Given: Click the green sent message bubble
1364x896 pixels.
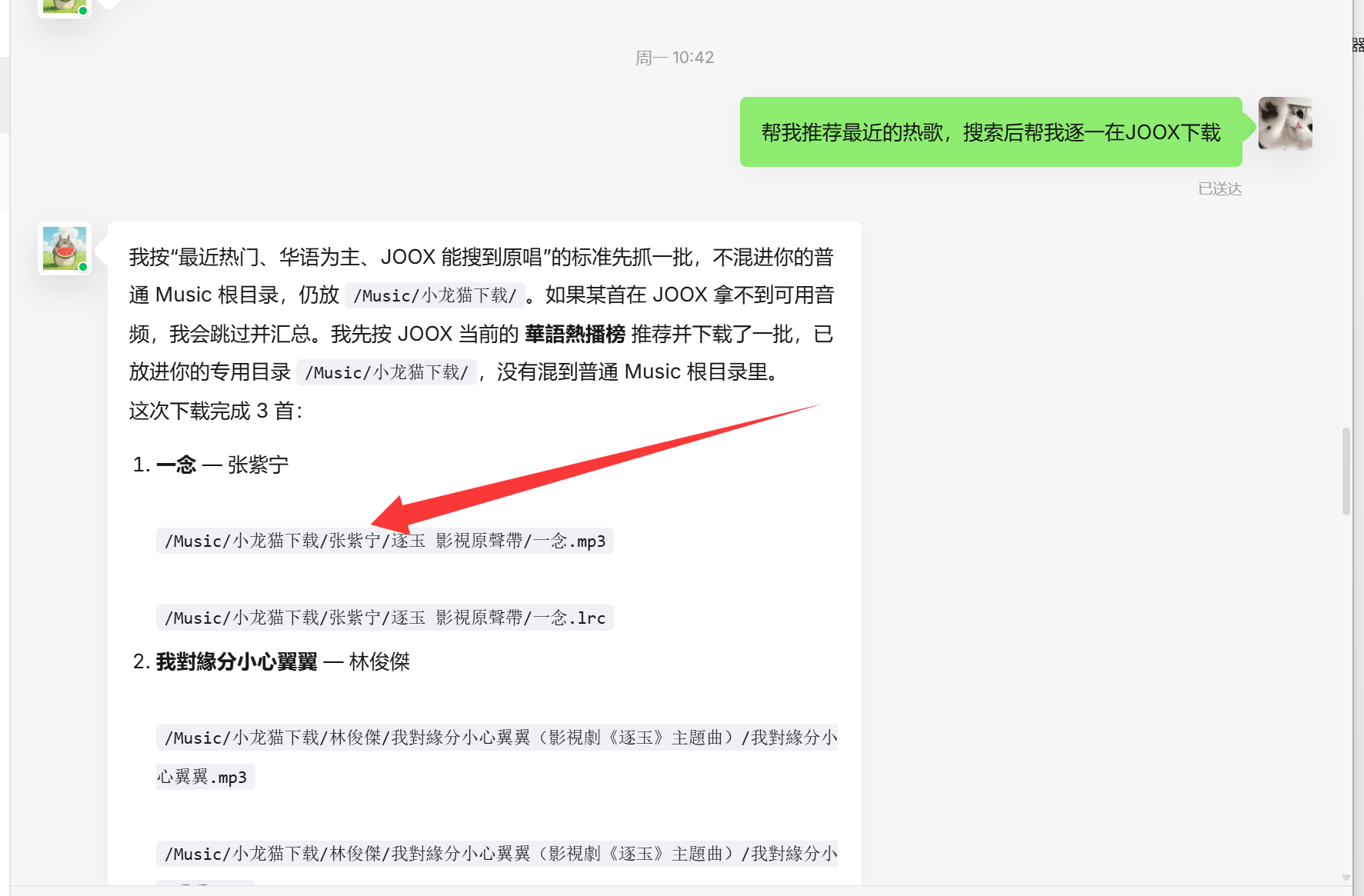Looking at the screenshot, I should (991, 132).
